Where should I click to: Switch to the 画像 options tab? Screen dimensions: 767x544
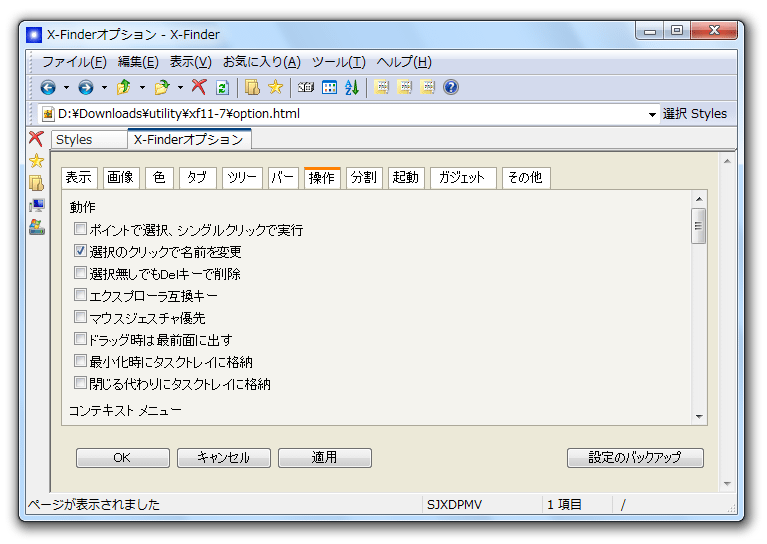[x=121, y=178]
